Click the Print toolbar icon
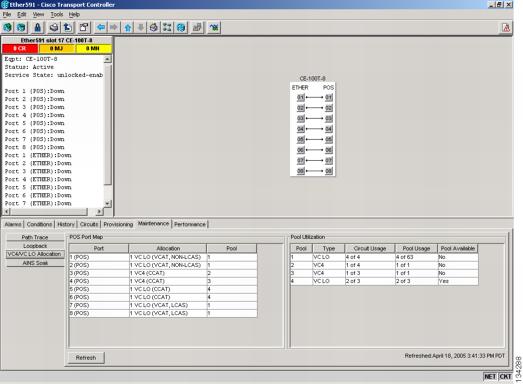523x384 pixels. tap(54, 27)
